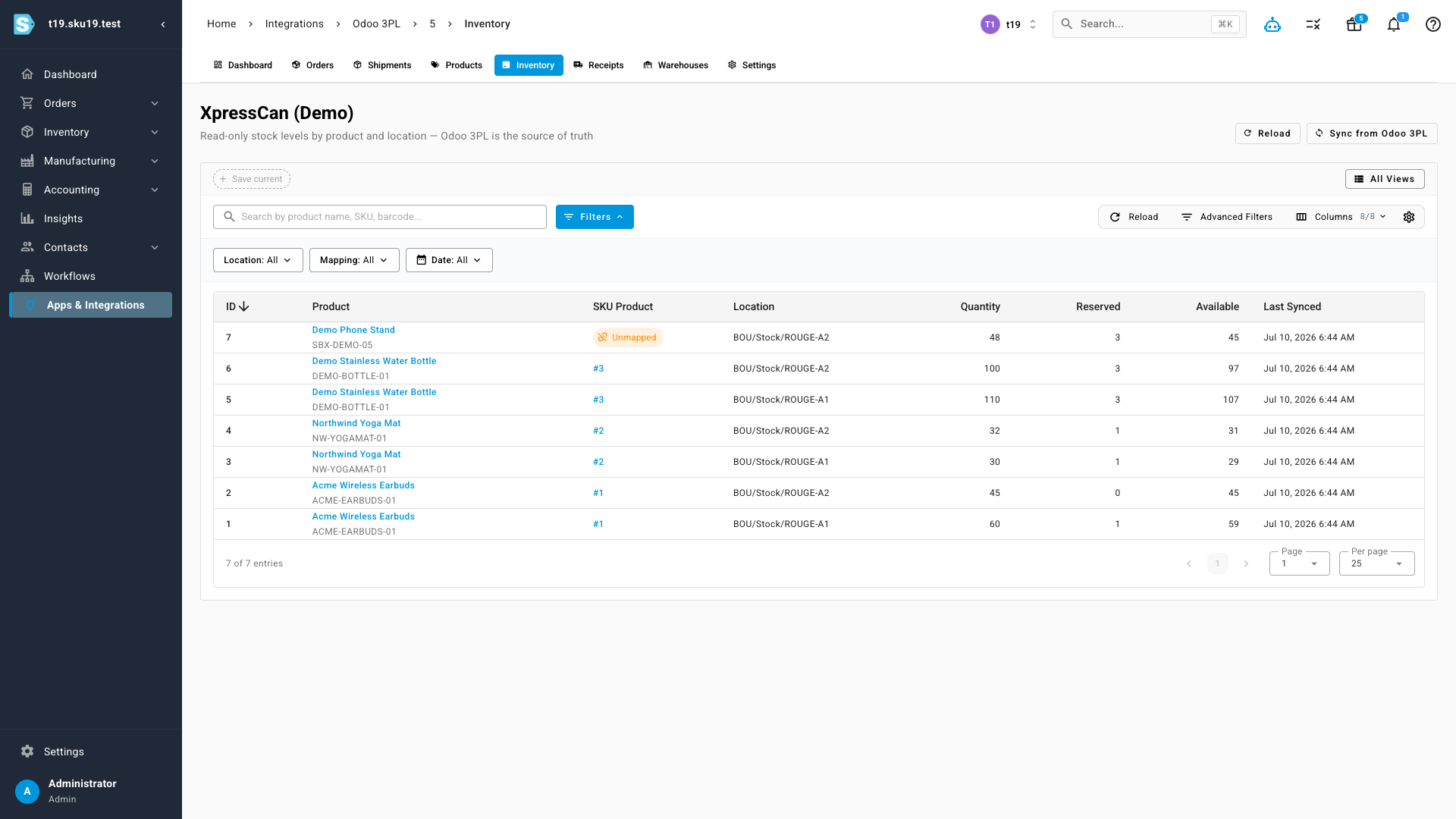Open the Columns 8/8 dropdown
Image resolution: width=1456 pixels, height=819 pixels.
1341,217
